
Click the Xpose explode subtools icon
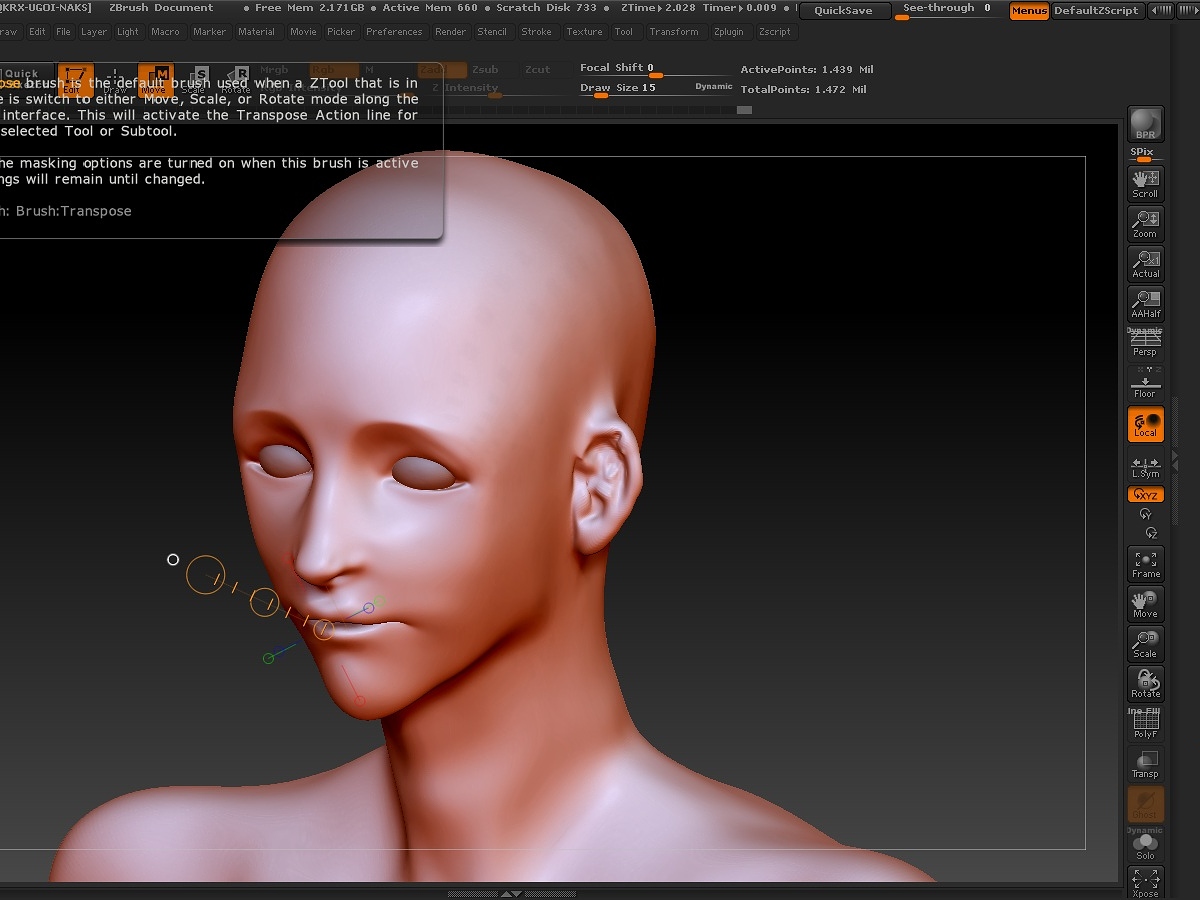1145,883
